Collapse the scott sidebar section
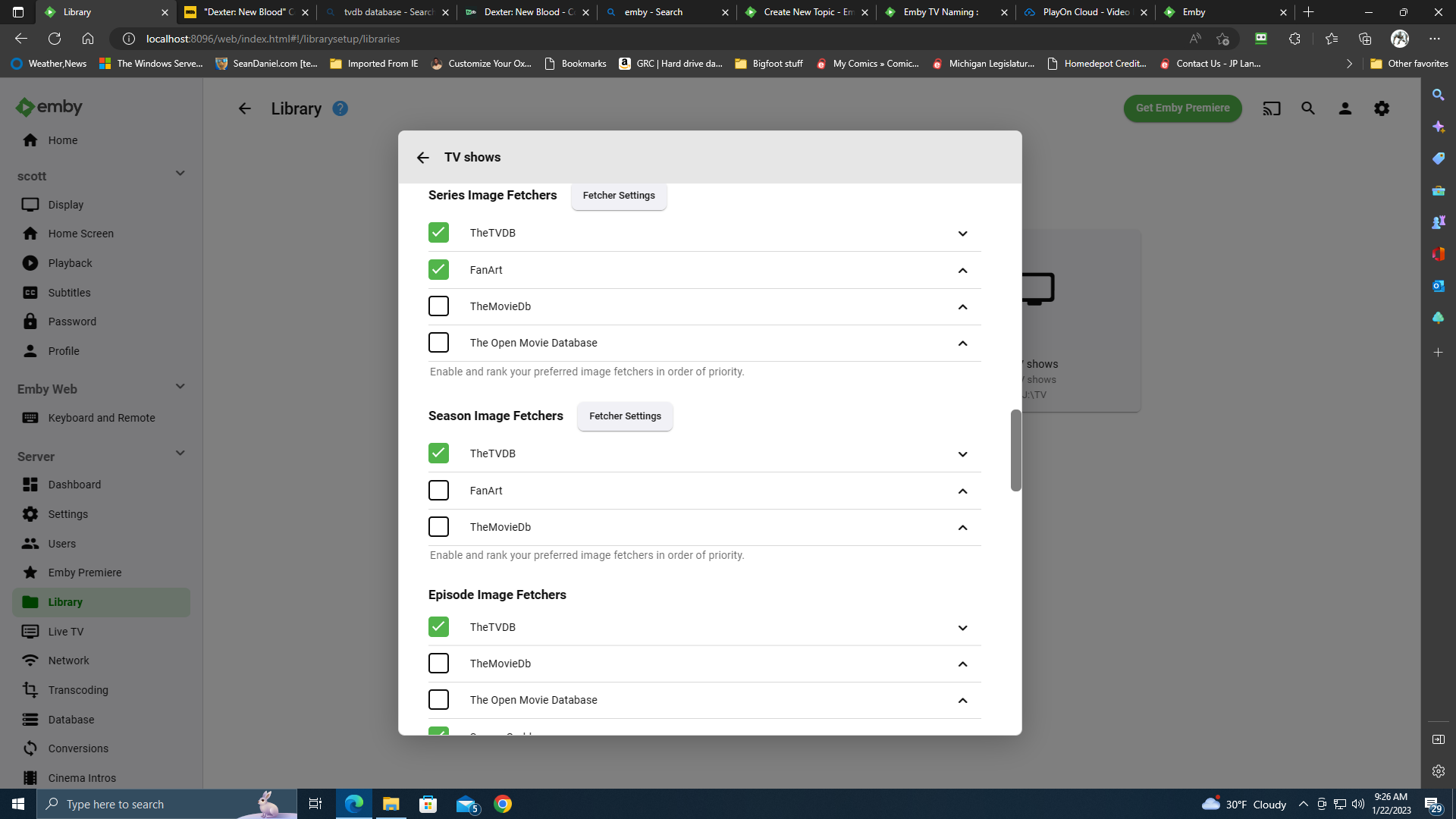Image resolution: width=1456 pixels, height=819 pixels. point(180,174)
